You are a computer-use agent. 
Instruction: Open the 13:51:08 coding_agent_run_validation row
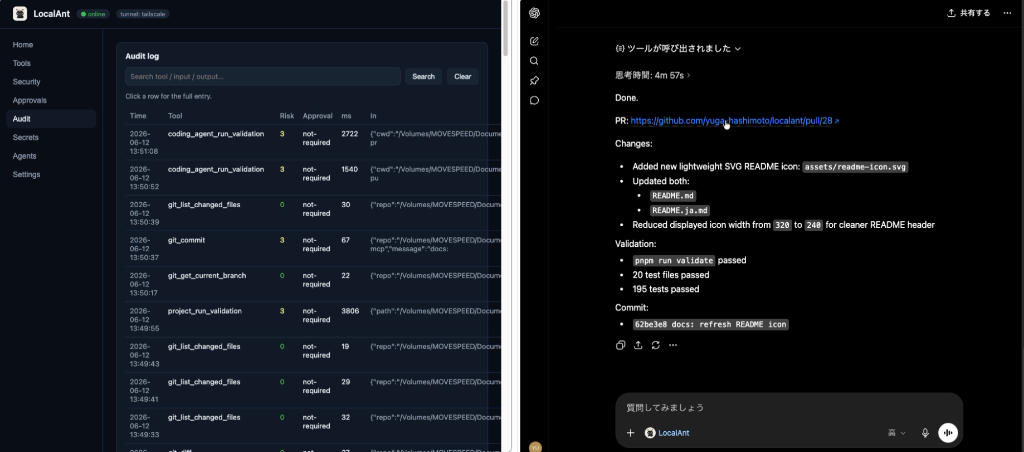[x=313, y=142]
